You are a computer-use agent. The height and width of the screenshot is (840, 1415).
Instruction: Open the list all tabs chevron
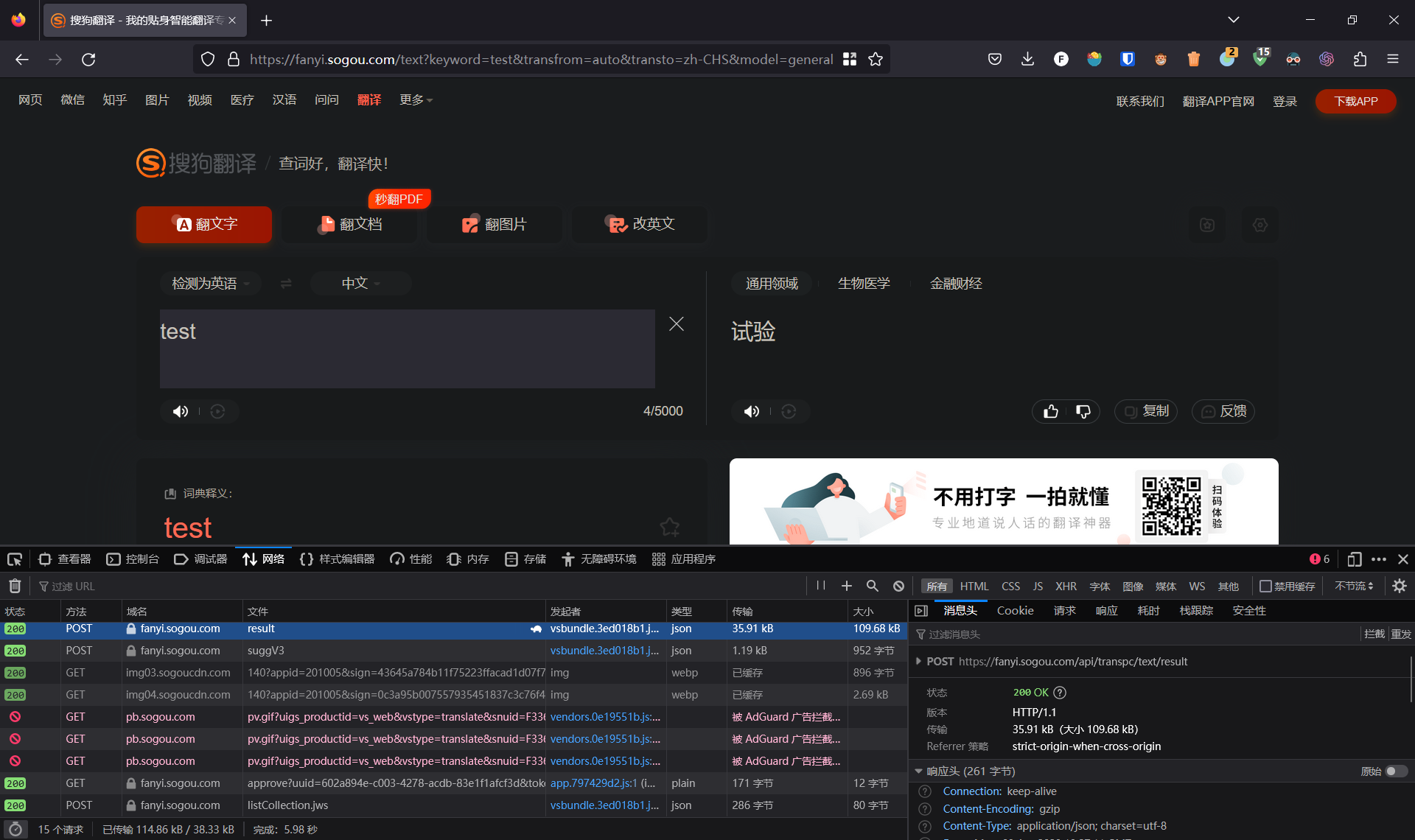[1234, 20]
